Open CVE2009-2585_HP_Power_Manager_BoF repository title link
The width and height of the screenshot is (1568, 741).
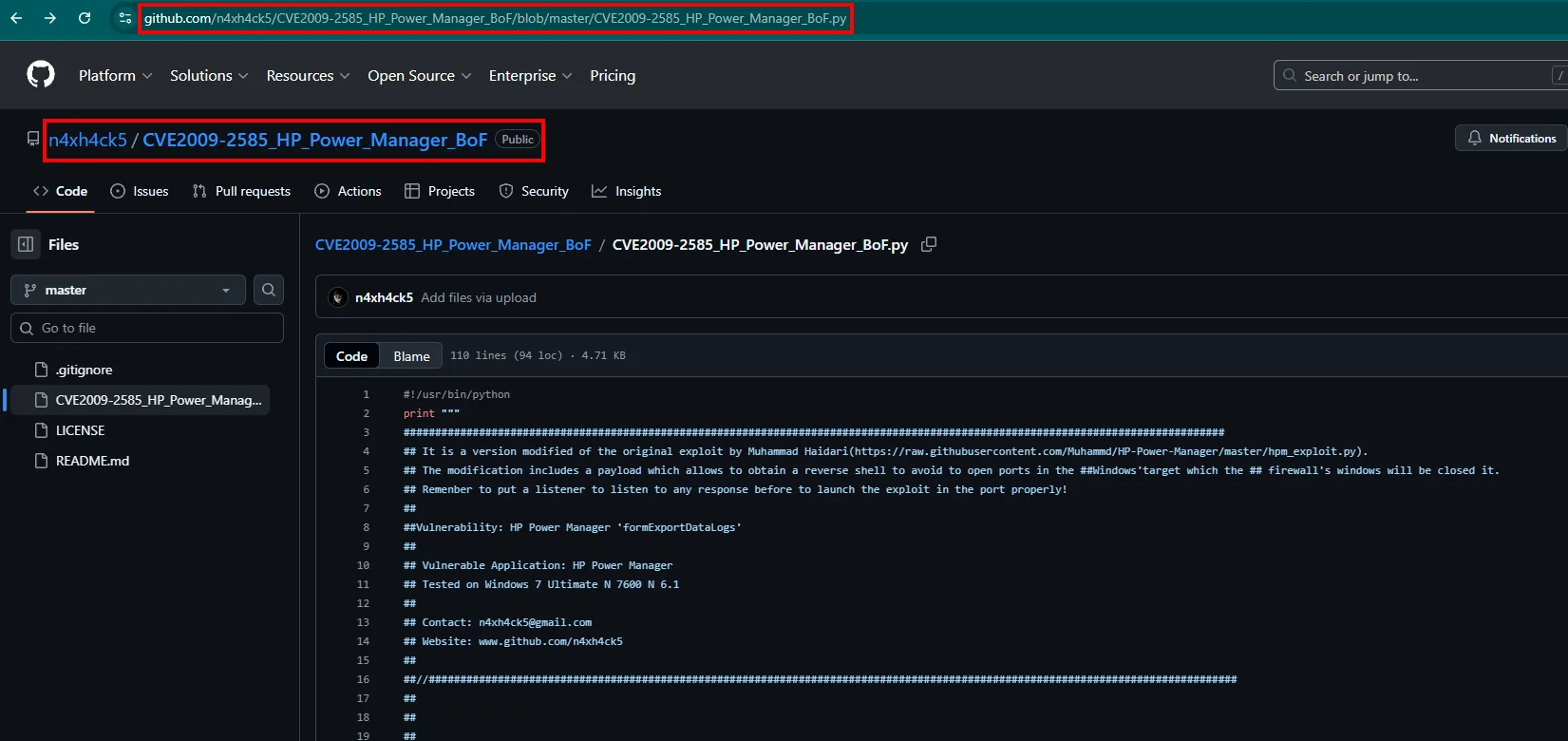click(314, 140)
